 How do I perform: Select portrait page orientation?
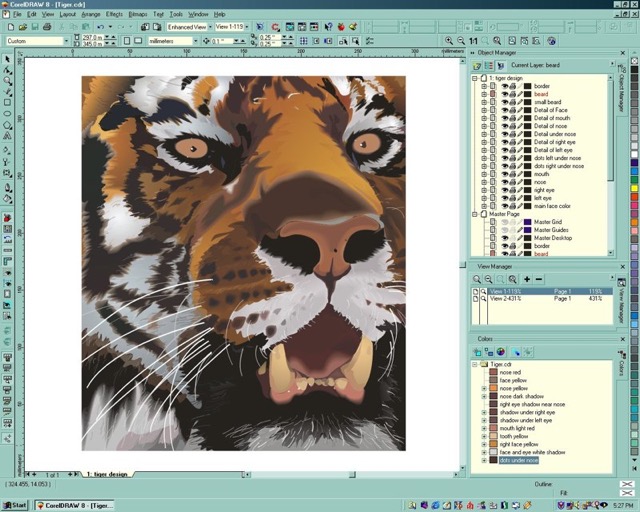pos(127,41)
